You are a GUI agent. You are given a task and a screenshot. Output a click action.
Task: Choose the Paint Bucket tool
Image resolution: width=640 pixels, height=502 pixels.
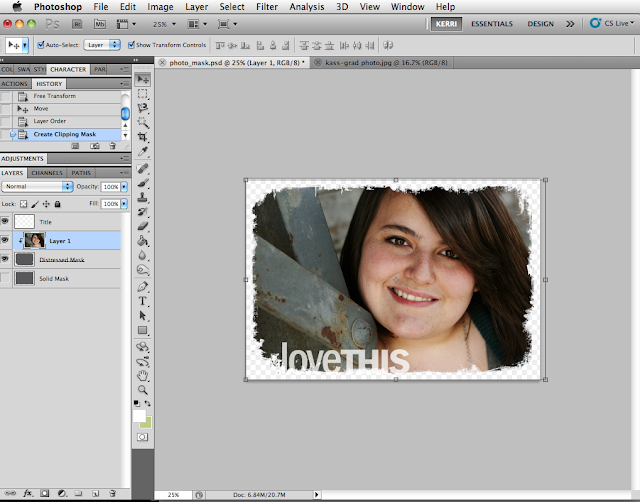[143, 241]
